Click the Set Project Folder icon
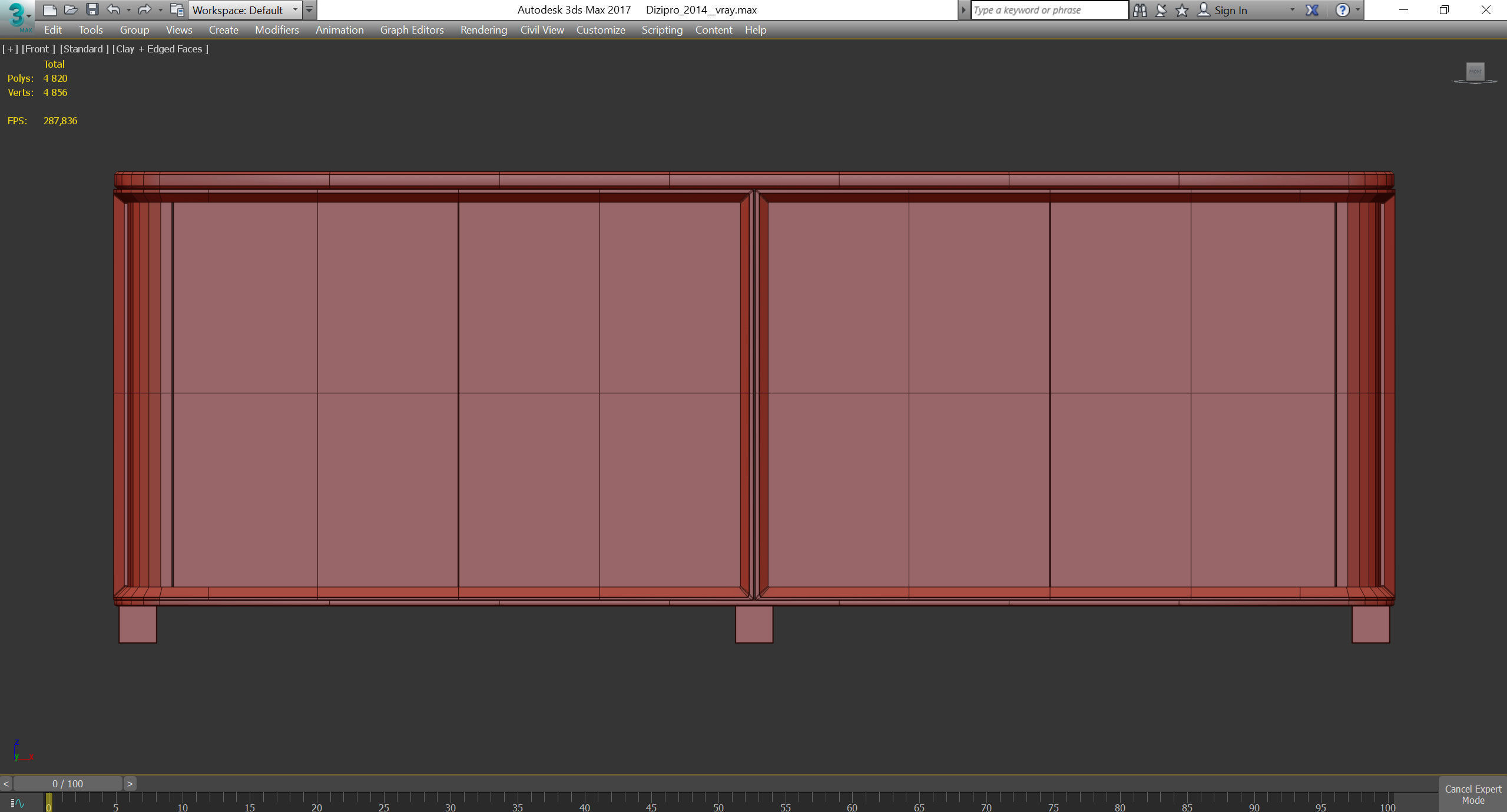Screen dimensions: 1507x812 pos(177,10)
